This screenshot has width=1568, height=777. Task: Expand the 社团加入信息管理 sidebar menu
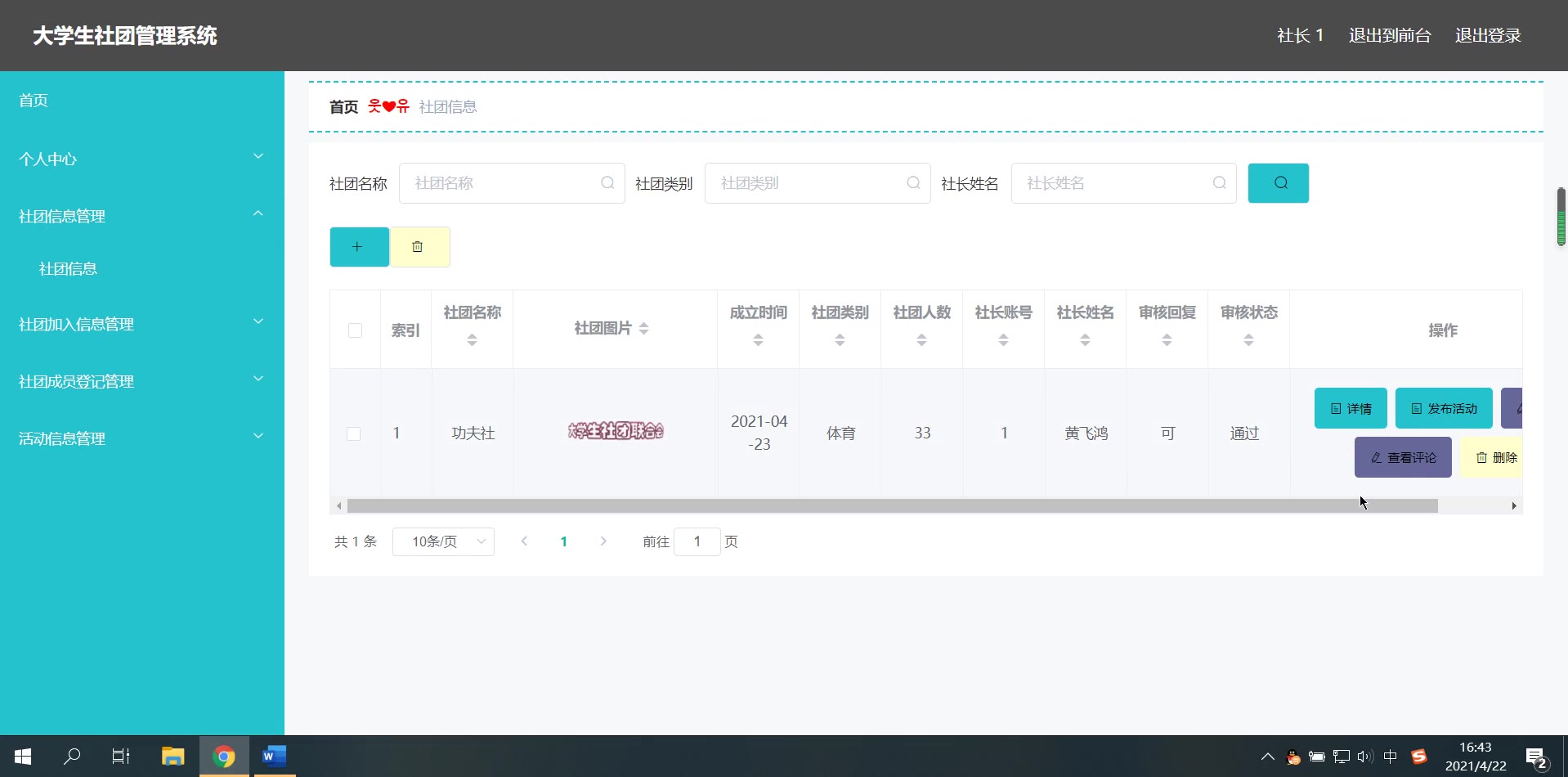click(141, 324)
